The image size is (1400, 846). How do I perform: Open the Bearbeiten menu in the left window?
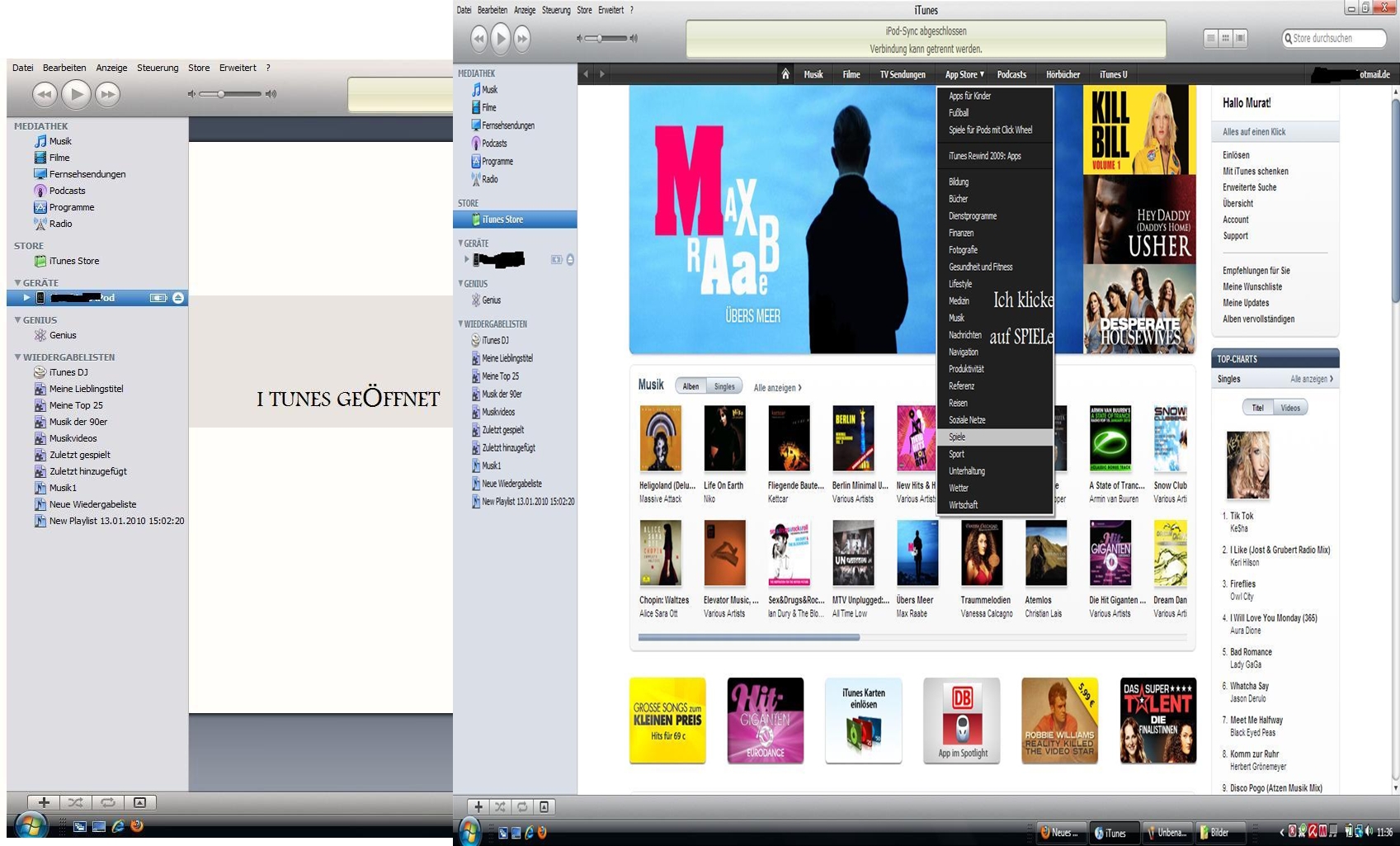tap(64, 68)
